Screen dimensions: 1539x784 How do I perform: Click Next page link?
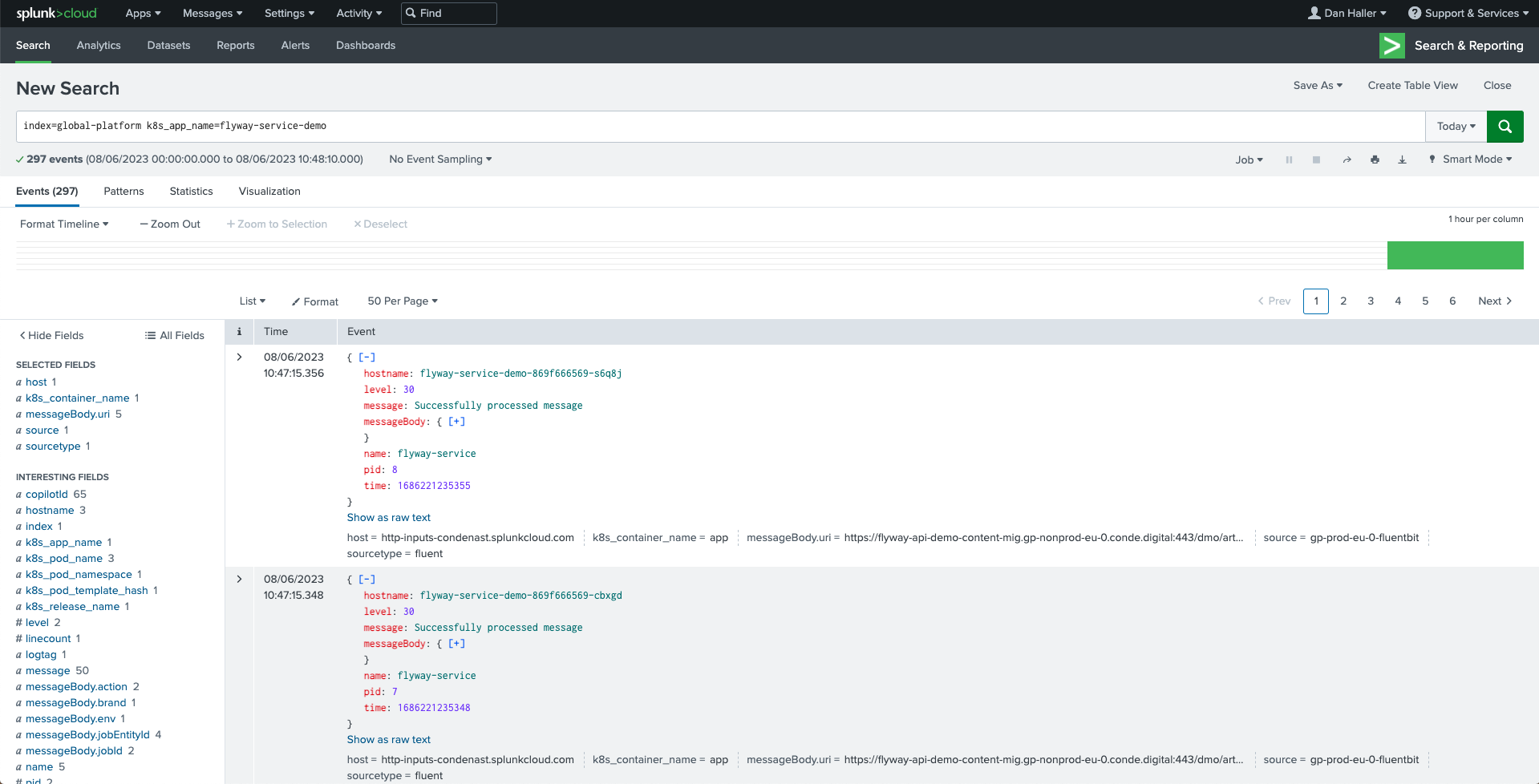[x=1495, y=301]
